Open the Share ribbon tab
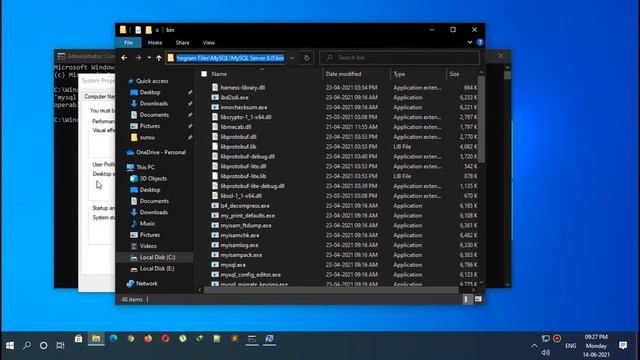The width and height of the screenshot is (640, 360). (182, 42)
